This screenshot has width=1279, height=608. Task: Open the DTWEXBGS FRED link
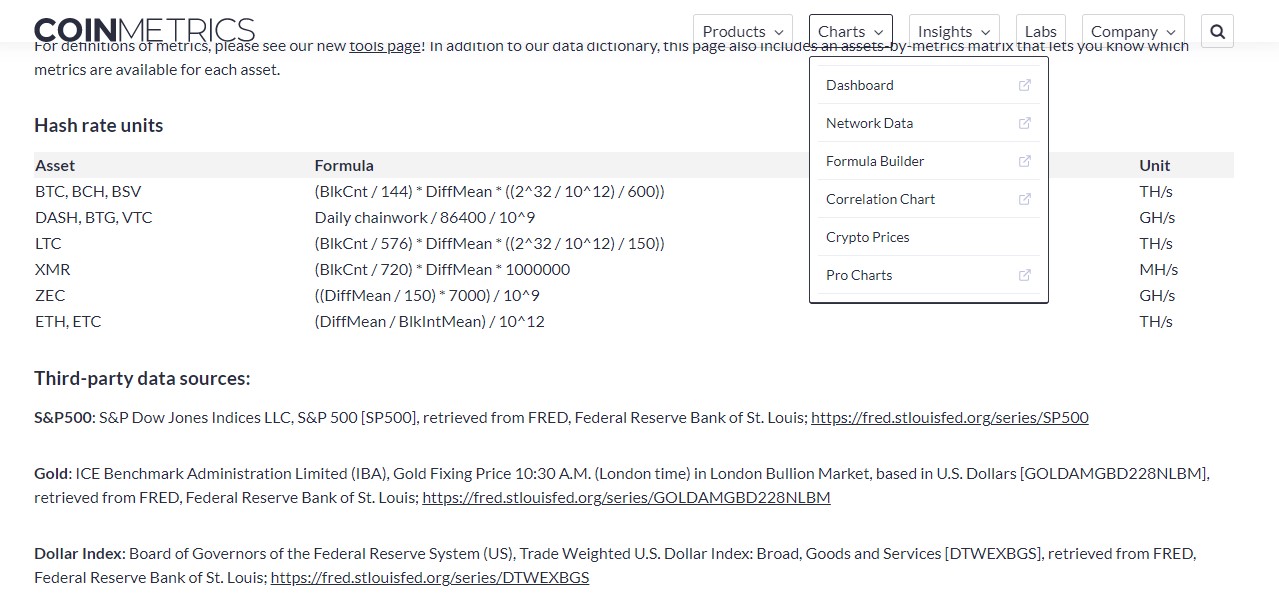[430, 577]
